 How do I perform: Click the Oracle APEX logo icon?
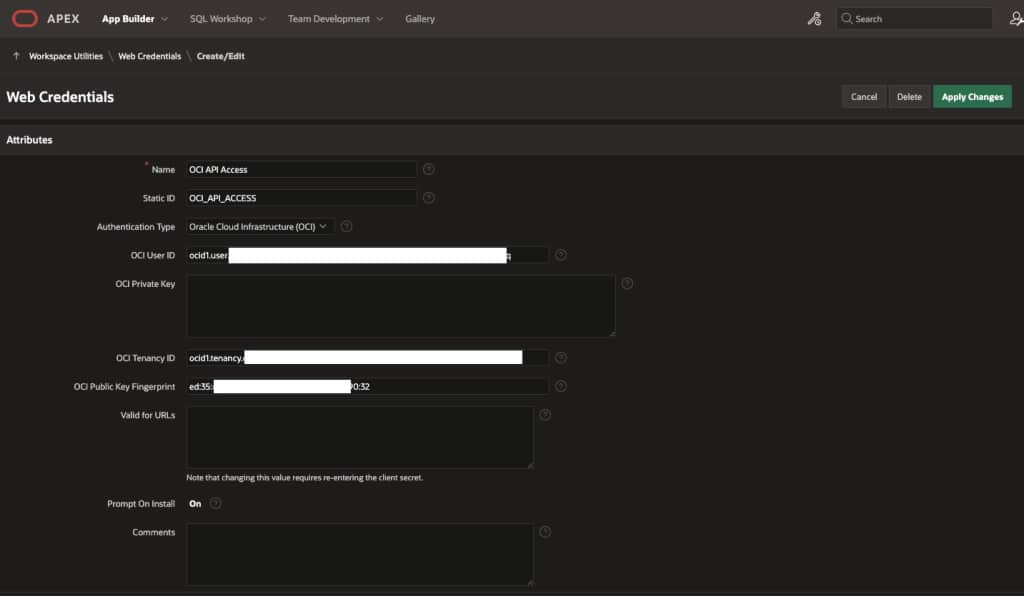coord(25,19)
